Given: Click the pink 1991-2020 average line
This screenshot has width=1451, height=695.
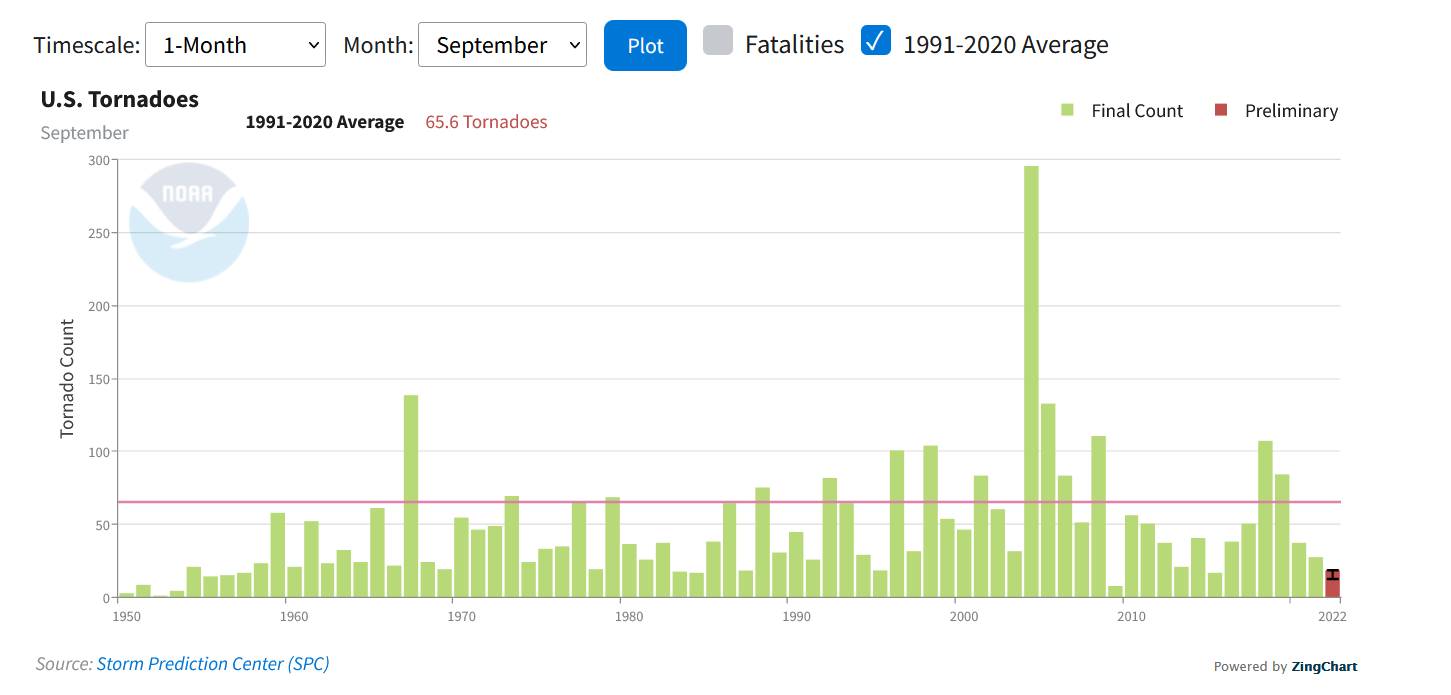Looking at the screenshot, I should coord(700,502).
